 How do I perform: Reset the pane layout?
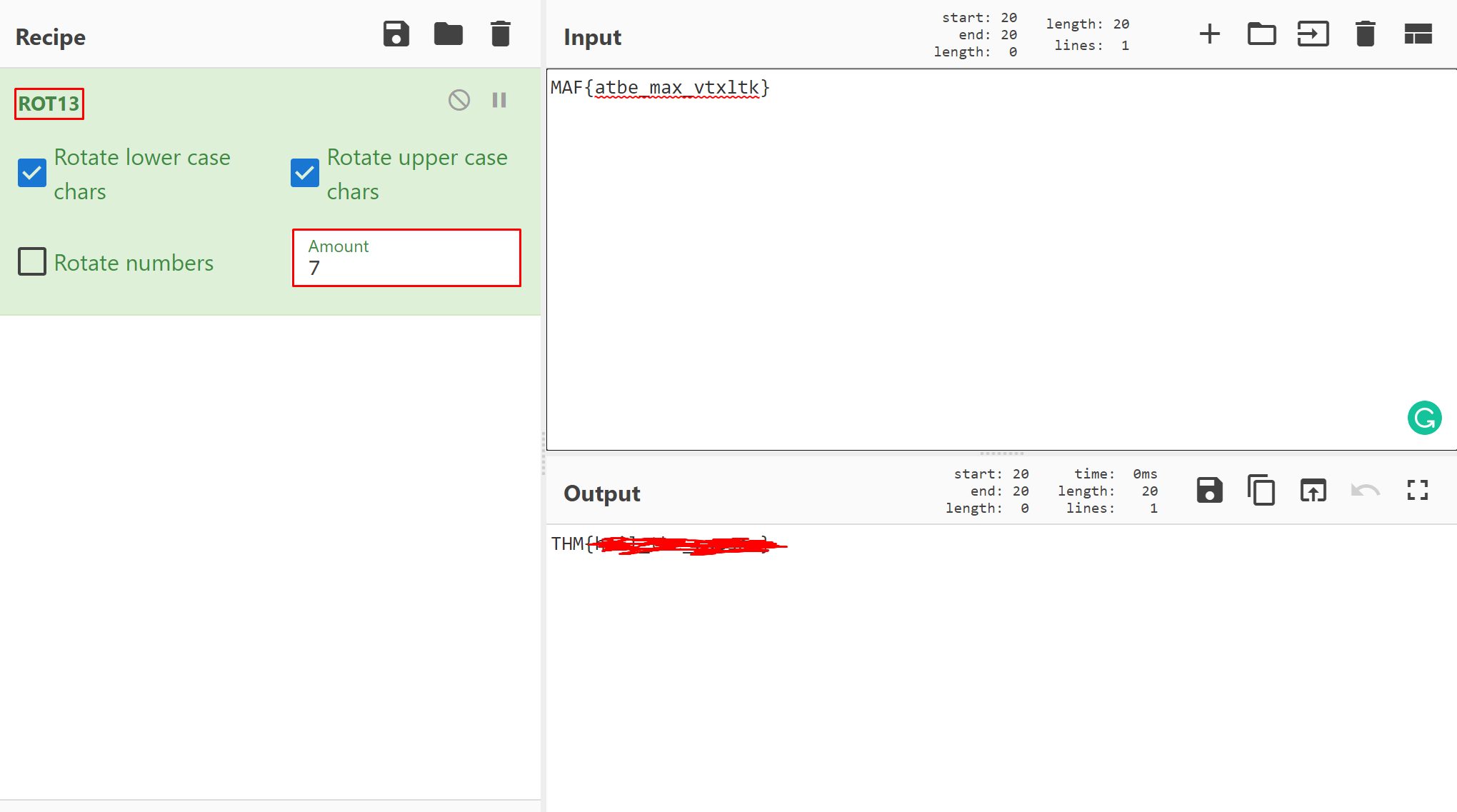(1418, 33)
